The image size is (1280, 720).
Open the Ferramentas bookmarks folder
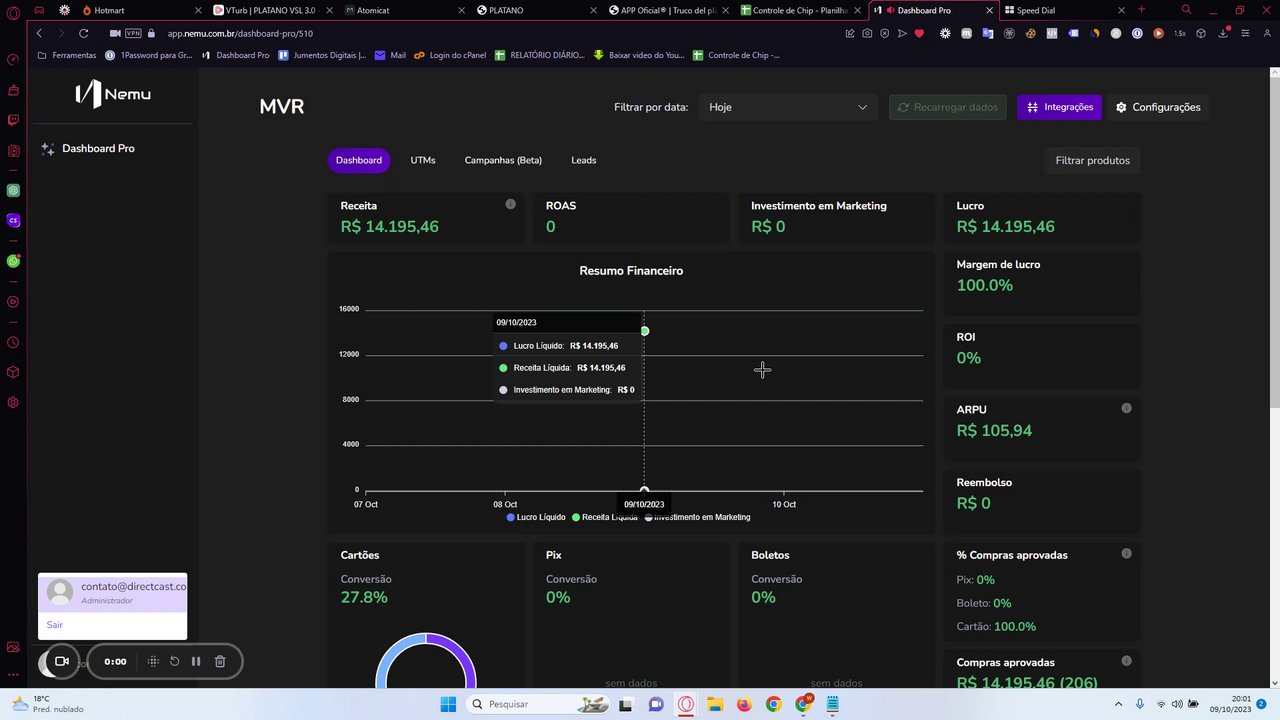click(67, 55)
